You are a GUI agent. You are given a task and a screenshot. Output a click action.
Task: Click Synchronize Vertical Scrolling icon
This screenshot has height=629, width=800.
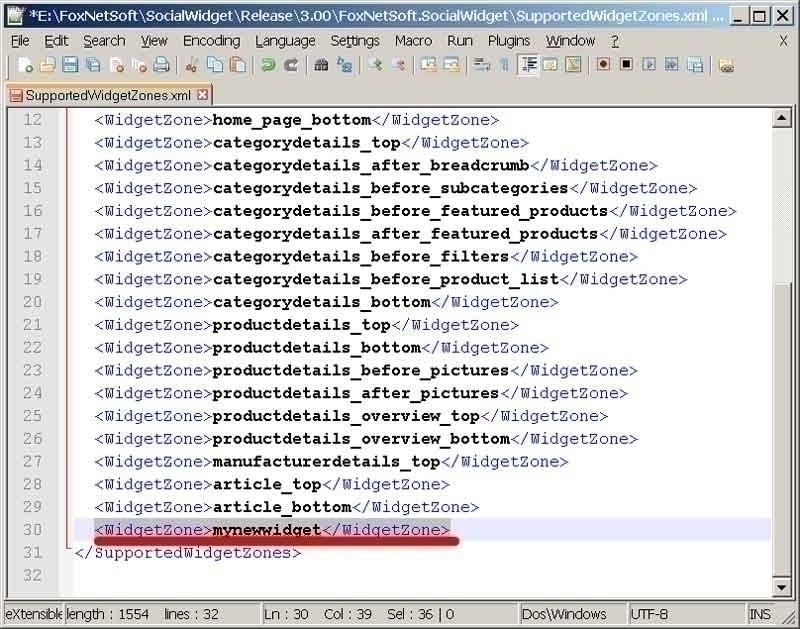click(429, 65)
